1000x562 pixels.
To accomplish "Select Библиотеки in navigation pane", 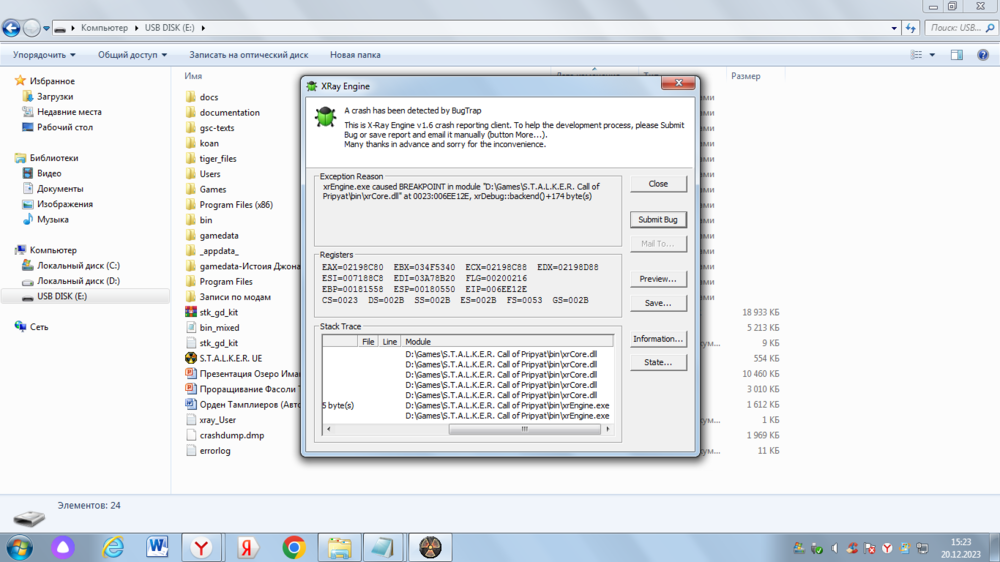I will click(x=54, y=158).
